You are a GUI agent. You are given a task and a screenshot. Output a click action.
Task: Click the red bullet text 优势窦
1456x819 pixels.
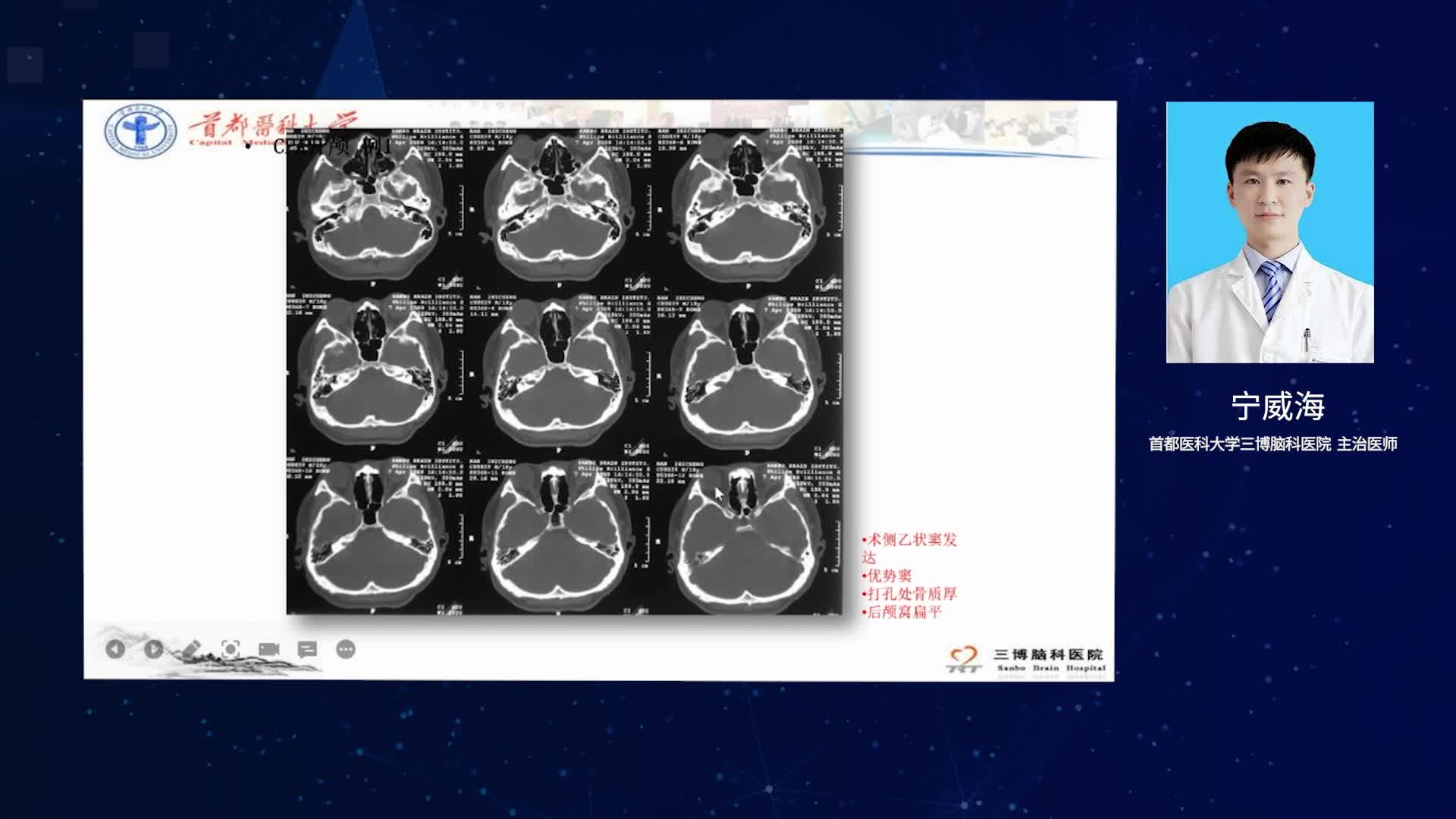coord(887,576)
